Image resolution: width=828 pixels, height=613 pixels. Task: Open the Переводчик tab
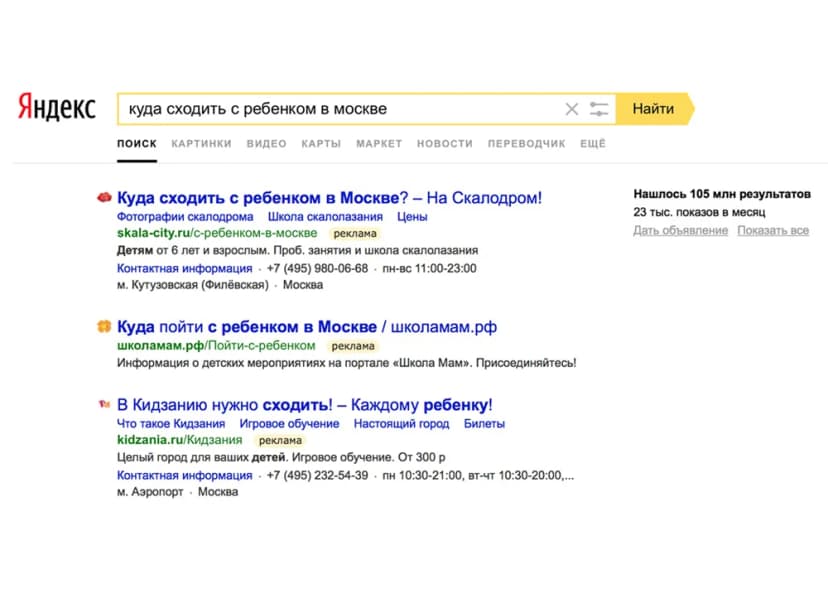[x=526, y=144]
